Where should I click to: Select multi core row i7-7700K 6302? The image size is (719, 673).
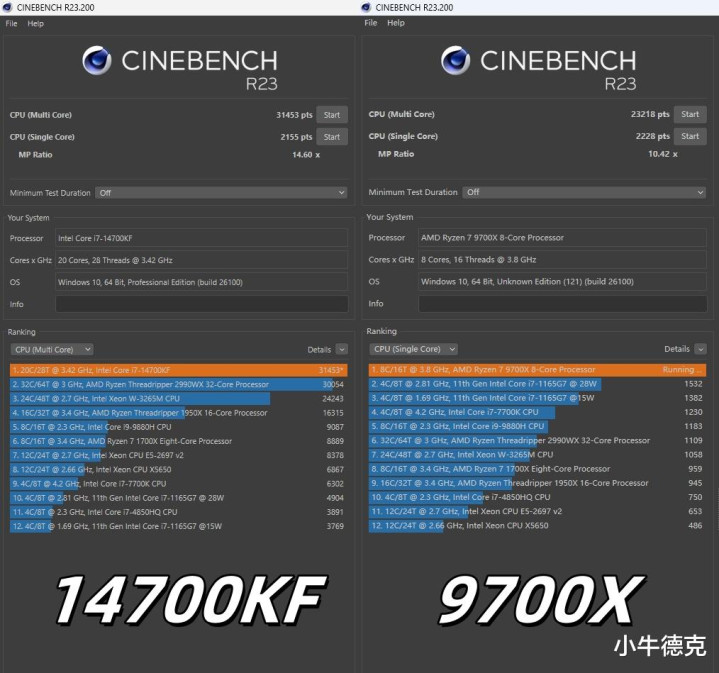pyautogui.click(x=178, y=484)
